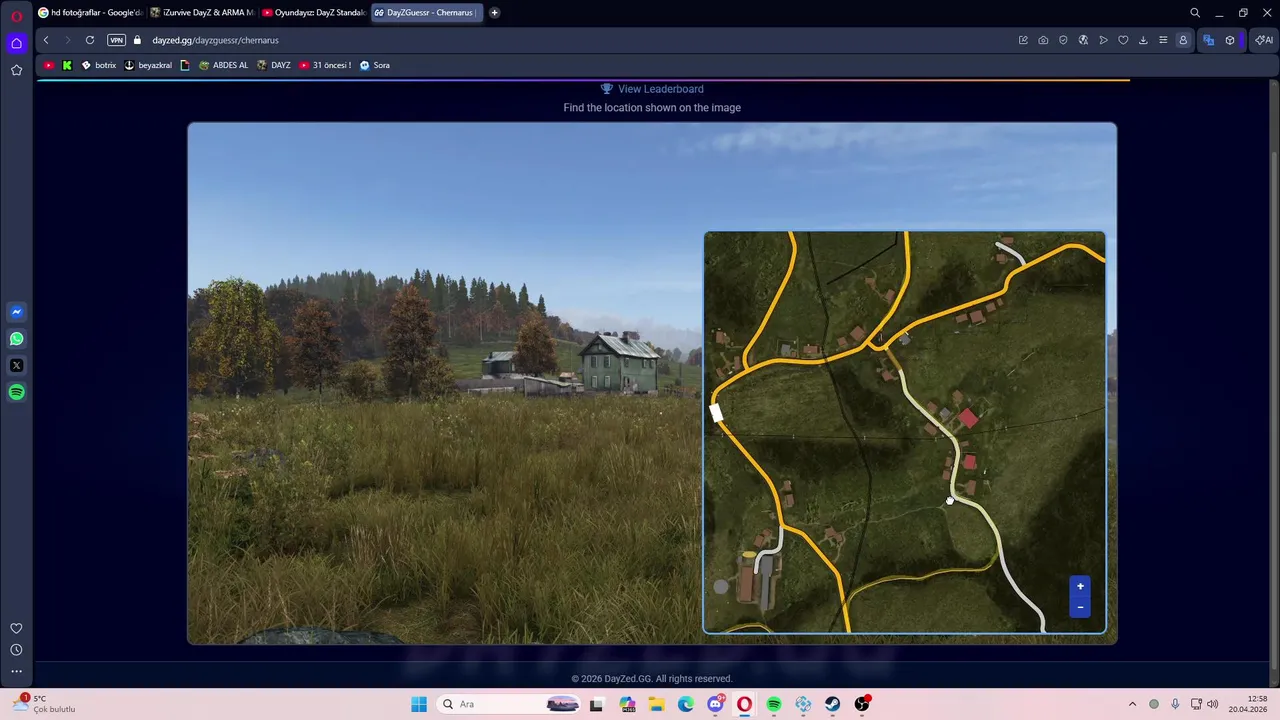Open the Sora bookmark
Screen dimensions: 1280x720
pos(375,65)
